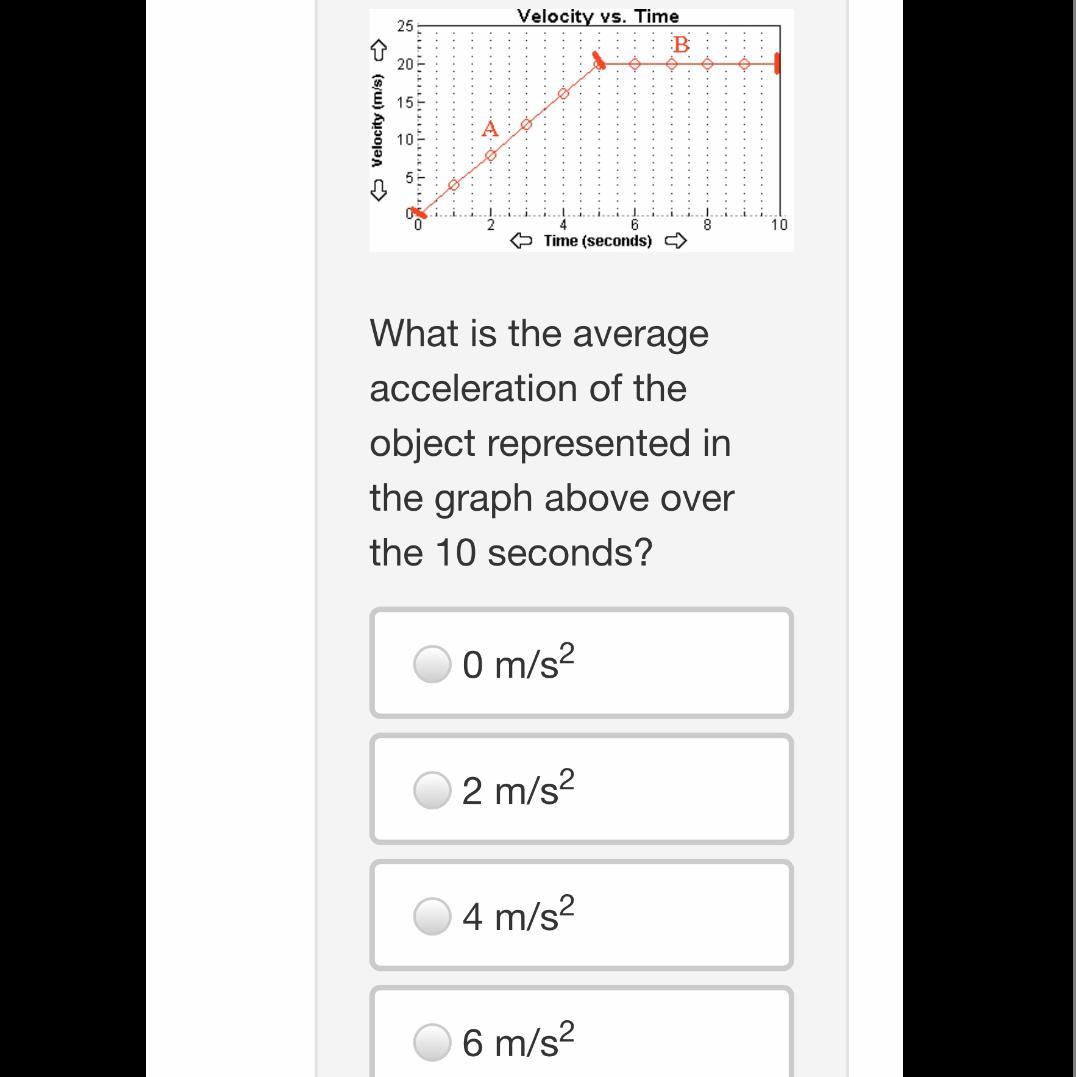1076x1077 pixels.
Task: Click the data point at 7 seconds
Action: click(x=672, y=64)
